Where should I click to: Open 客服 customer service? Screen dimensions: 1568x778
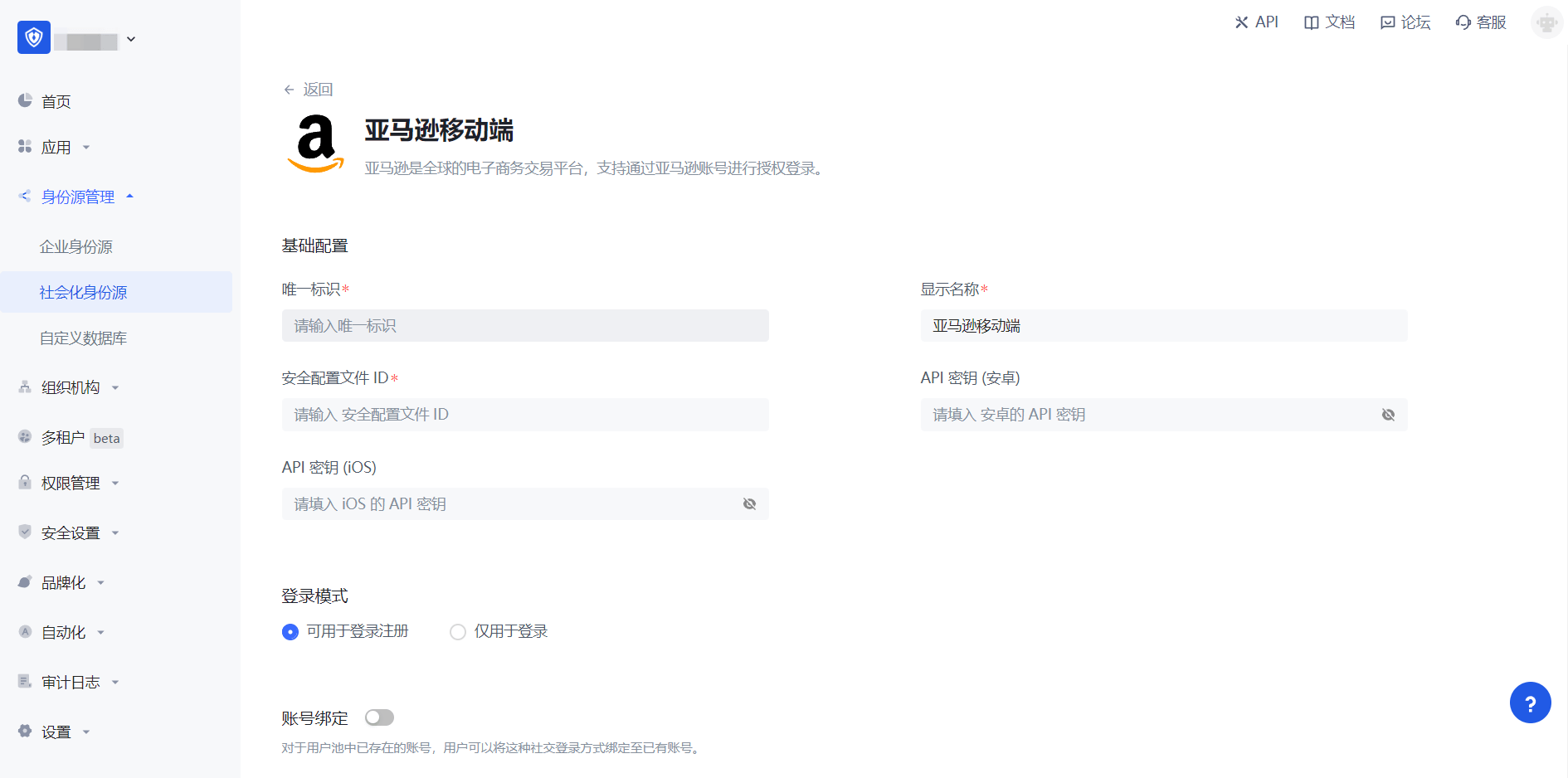click(x=1481, y=22)
